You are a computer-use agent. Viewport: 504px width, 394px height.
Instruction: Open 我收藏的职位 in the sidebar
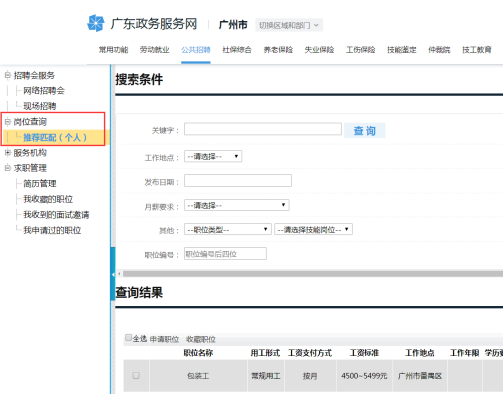48,199
